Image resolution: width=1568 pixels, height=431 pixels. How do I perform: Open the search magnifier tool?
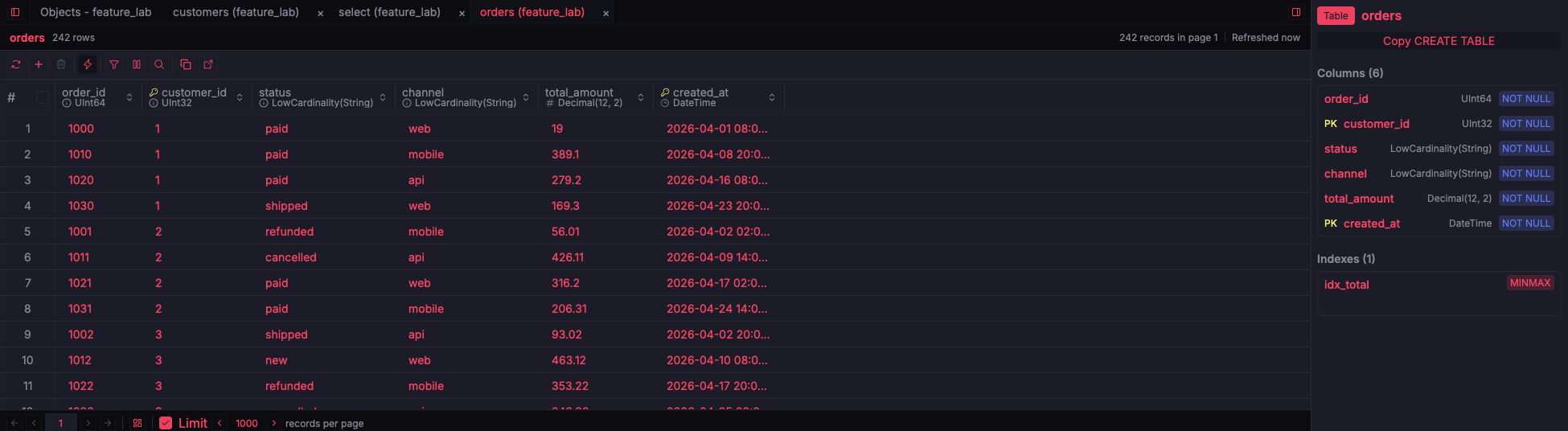pyautogui.click(x=159, y=64)
